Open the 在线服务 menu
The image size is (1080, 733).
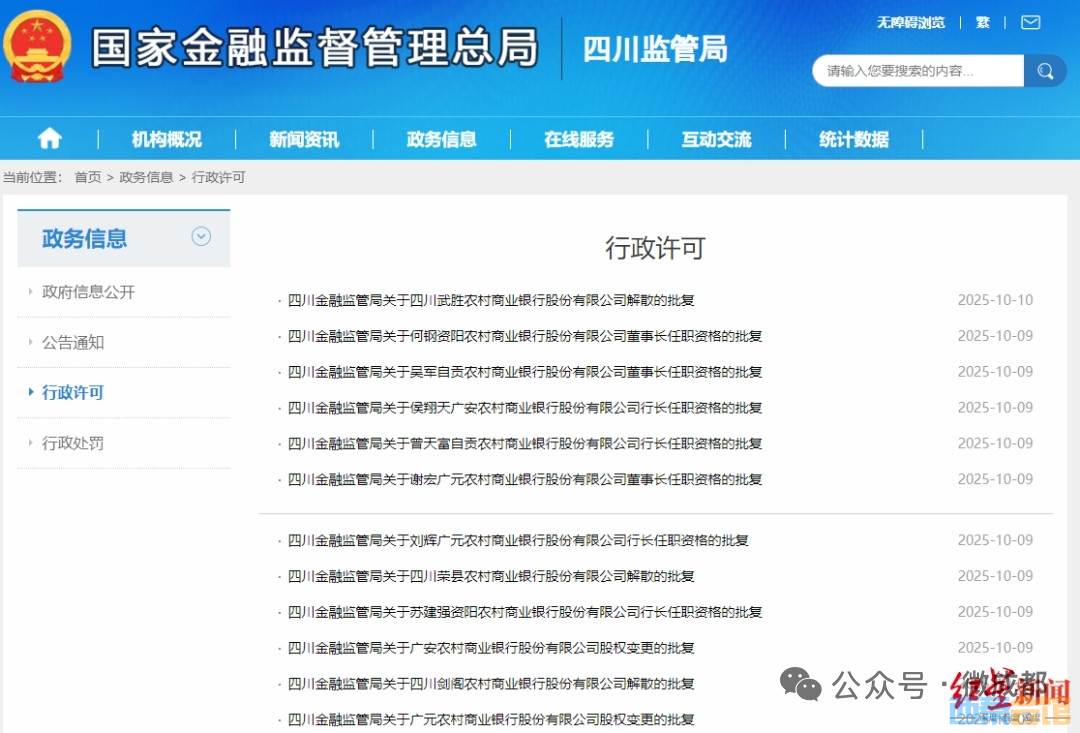[x=579, y=139]
